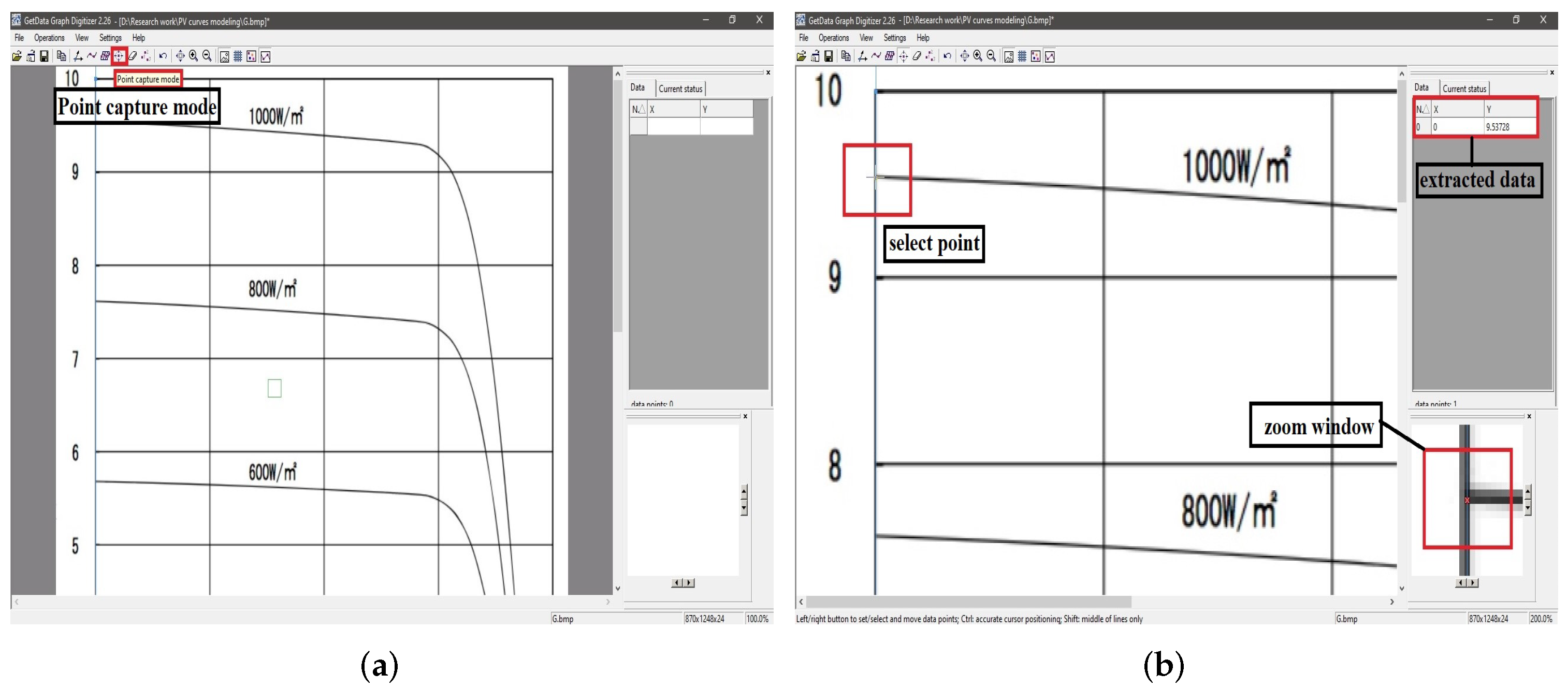Click zoom out magnifier in window (a)
Screen dimensions: 1568x688
coord(207,56)
